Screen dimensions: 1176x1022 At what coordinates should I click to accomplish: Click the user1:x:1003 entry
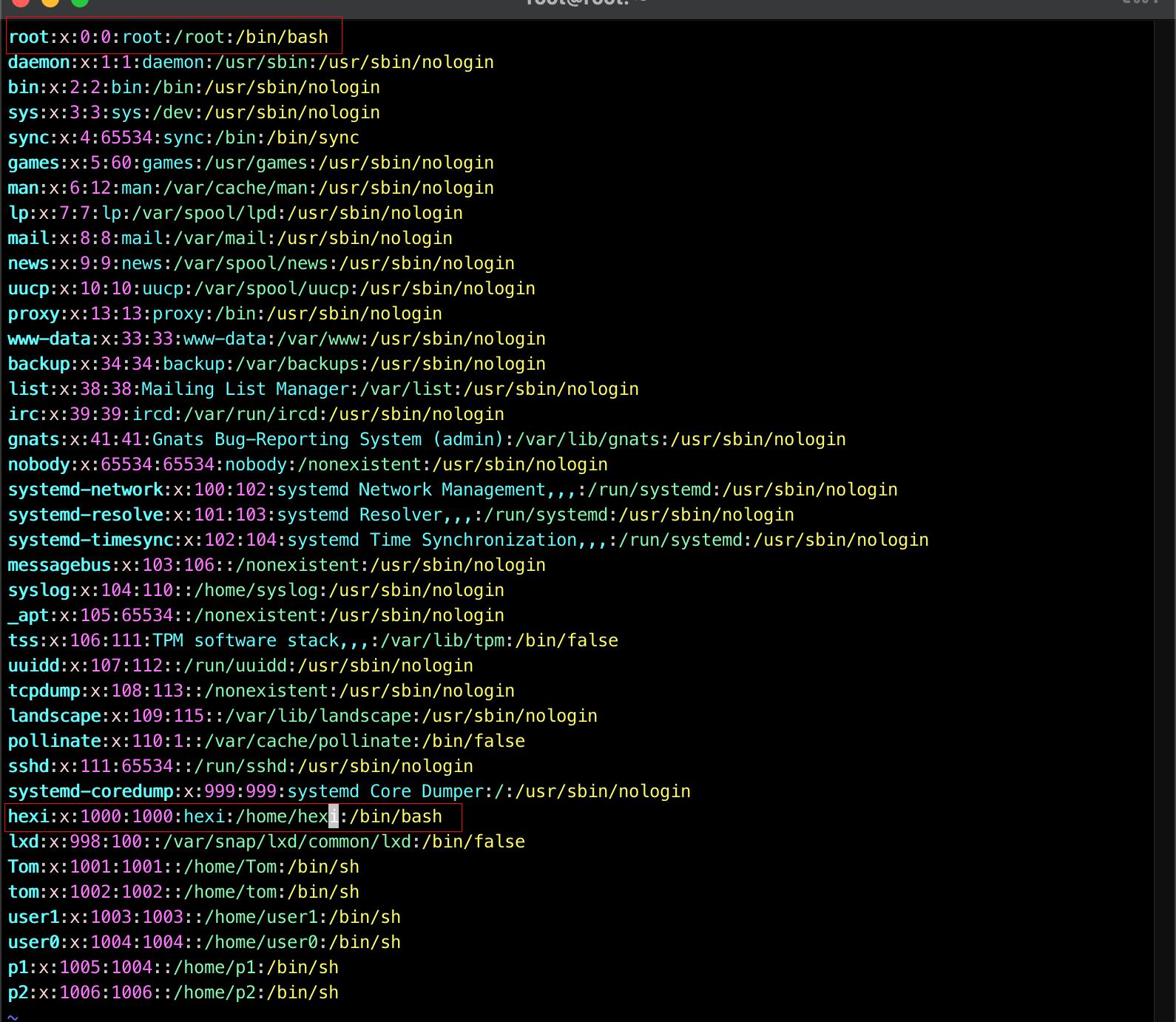pyautogui.click(x=204, y=917)
